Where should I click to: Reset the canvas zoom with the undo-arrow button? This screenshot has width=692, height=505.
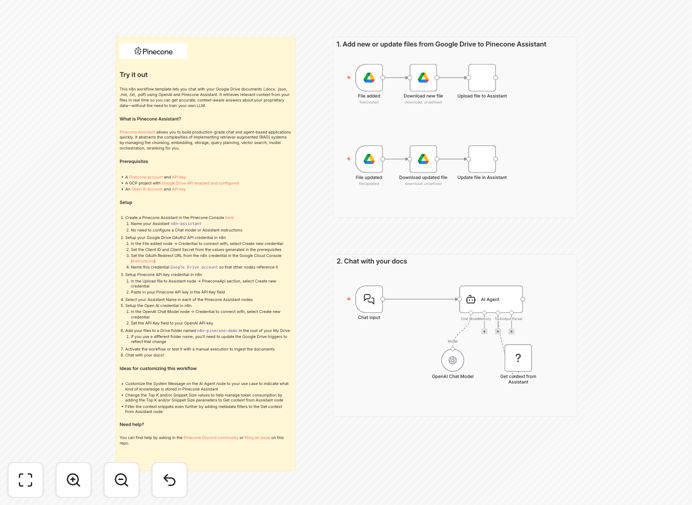tap(169, 480)
